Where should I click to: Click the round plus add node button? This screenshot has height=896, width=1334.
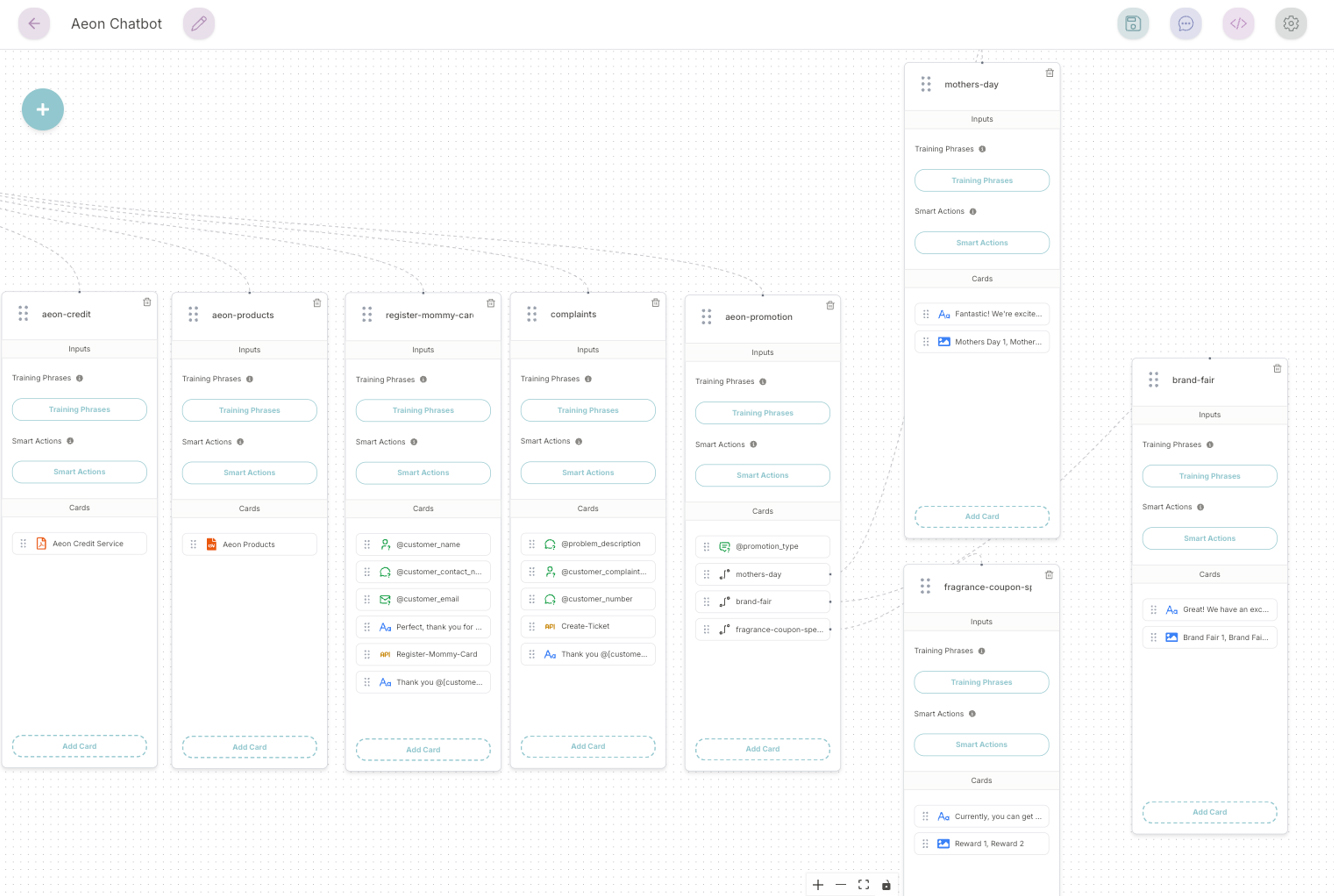(43, 109)
